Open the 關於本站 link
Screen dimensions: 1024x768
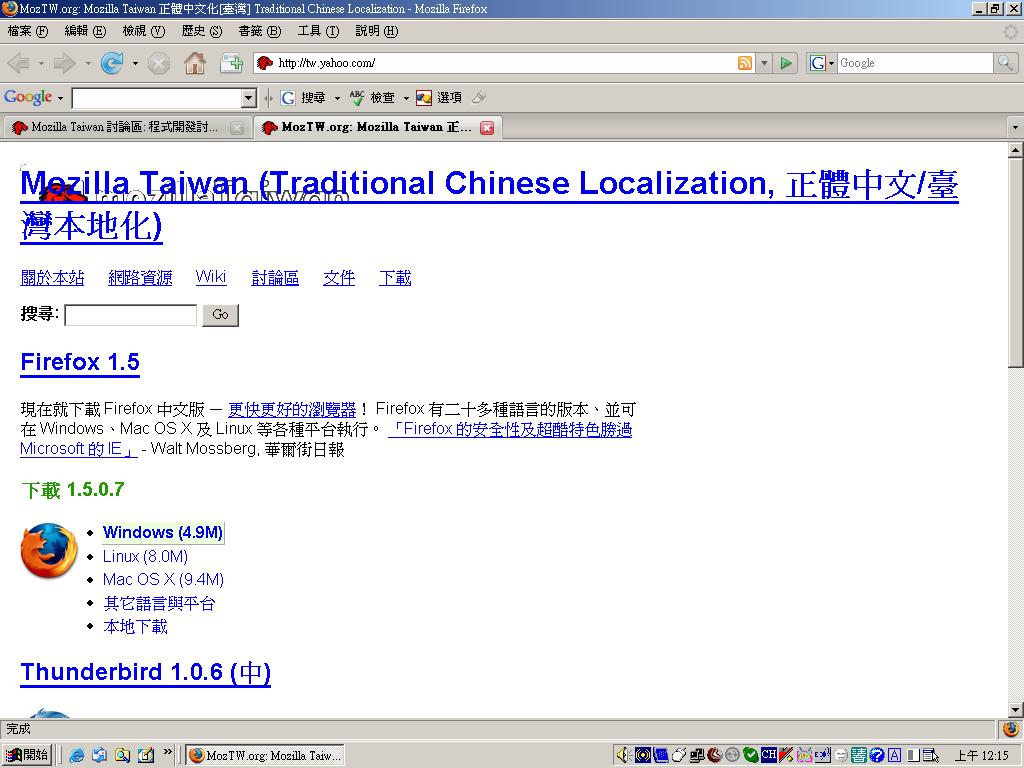(x=52, y=278)
